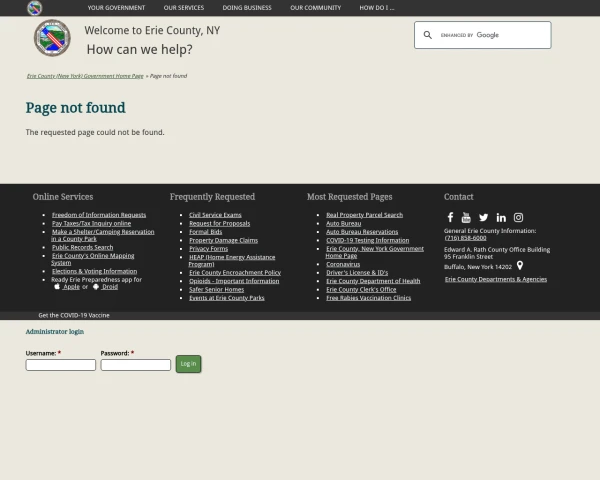Open the Twitter icon in Contact
600x480 pixels.
tap(483, 217)
